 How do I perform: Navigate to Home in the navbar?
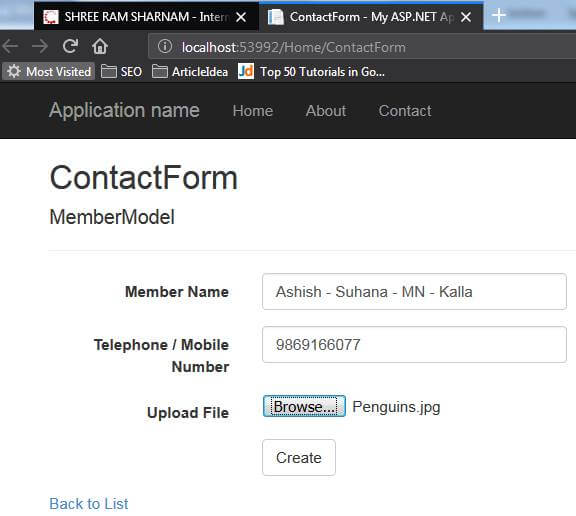[253, 111]
